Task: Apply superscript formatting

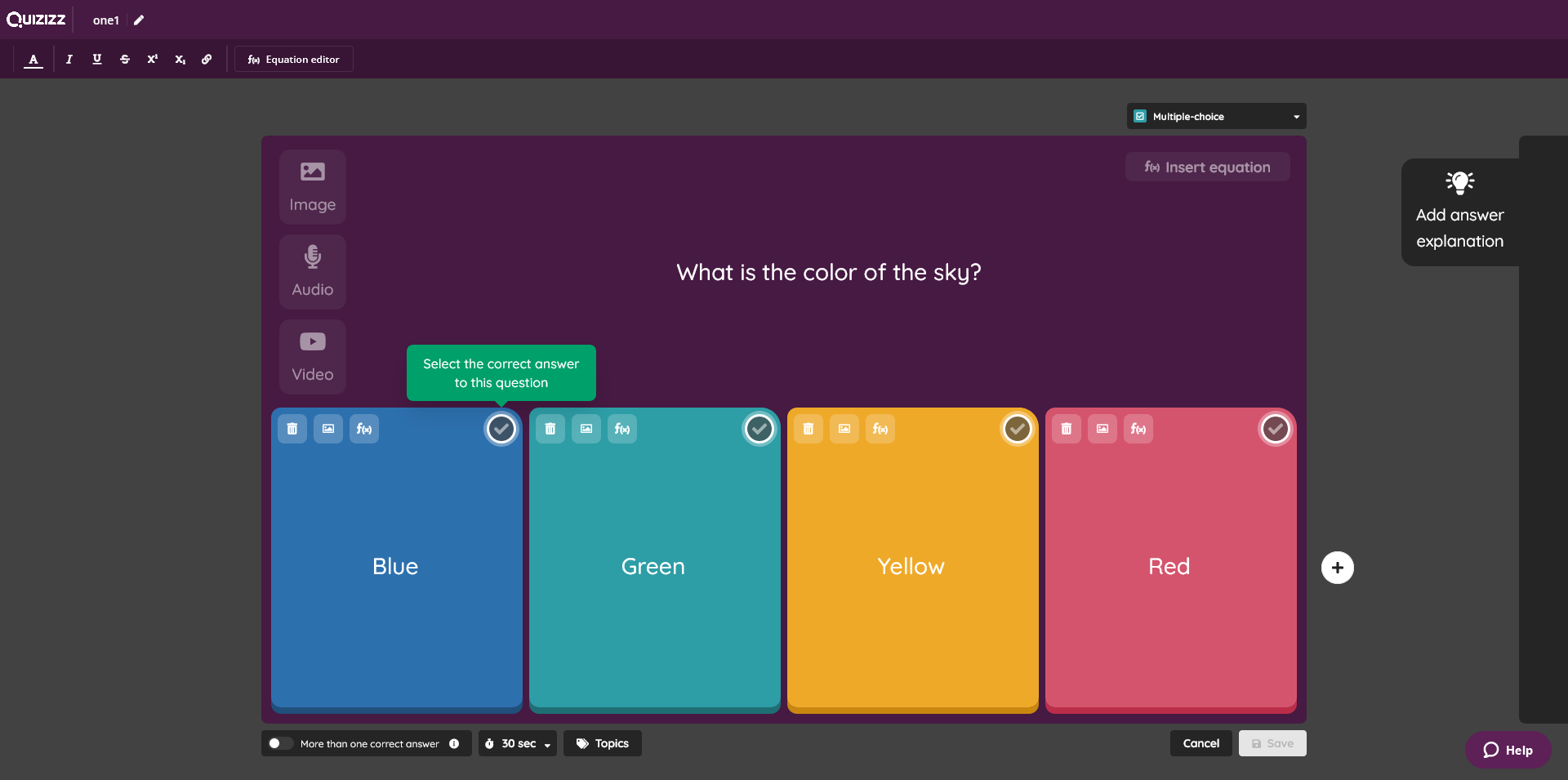Action: 152,59
